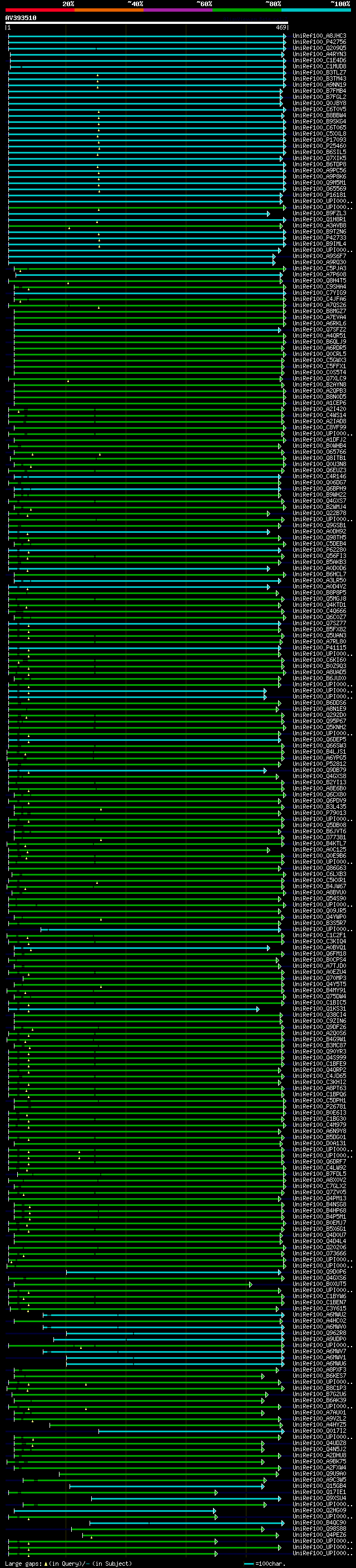
Task: Open hit UniRef100_P25460
Action: click(319, 146)
